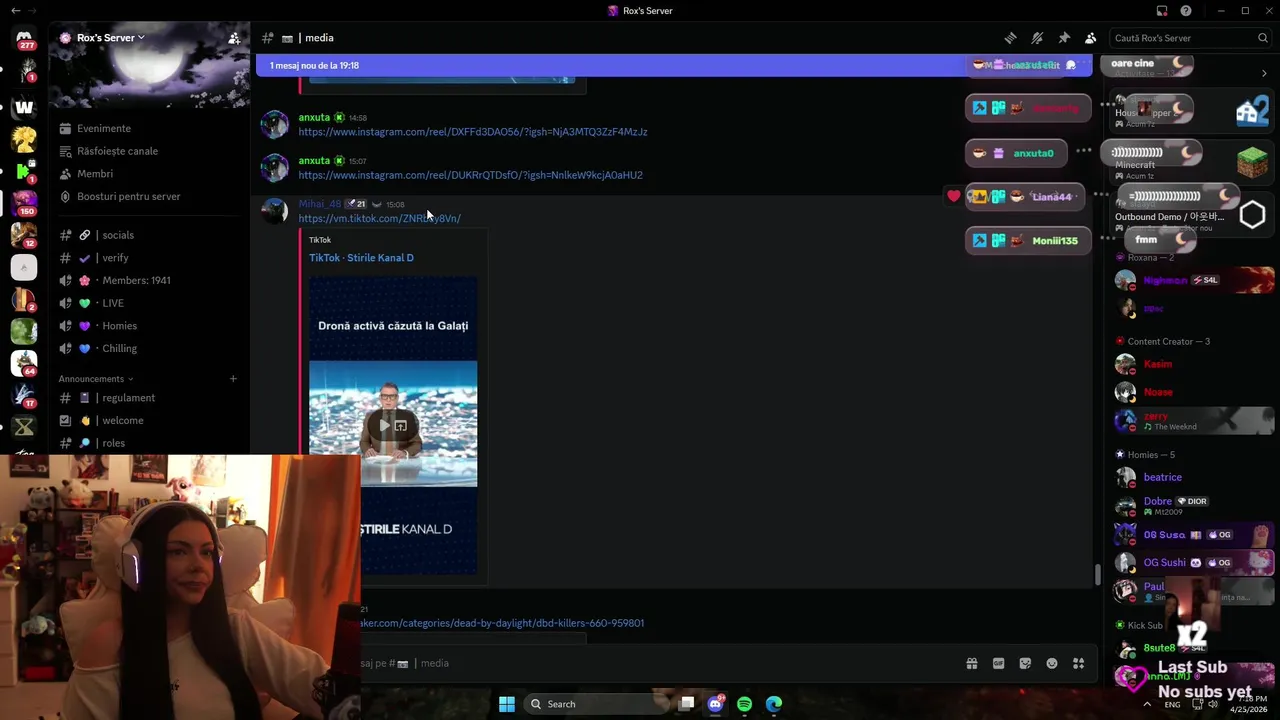Screen dimensions: 1280x720
Task: Open the Inbox icon in title bar
Action: click(x=1162, y=11)
